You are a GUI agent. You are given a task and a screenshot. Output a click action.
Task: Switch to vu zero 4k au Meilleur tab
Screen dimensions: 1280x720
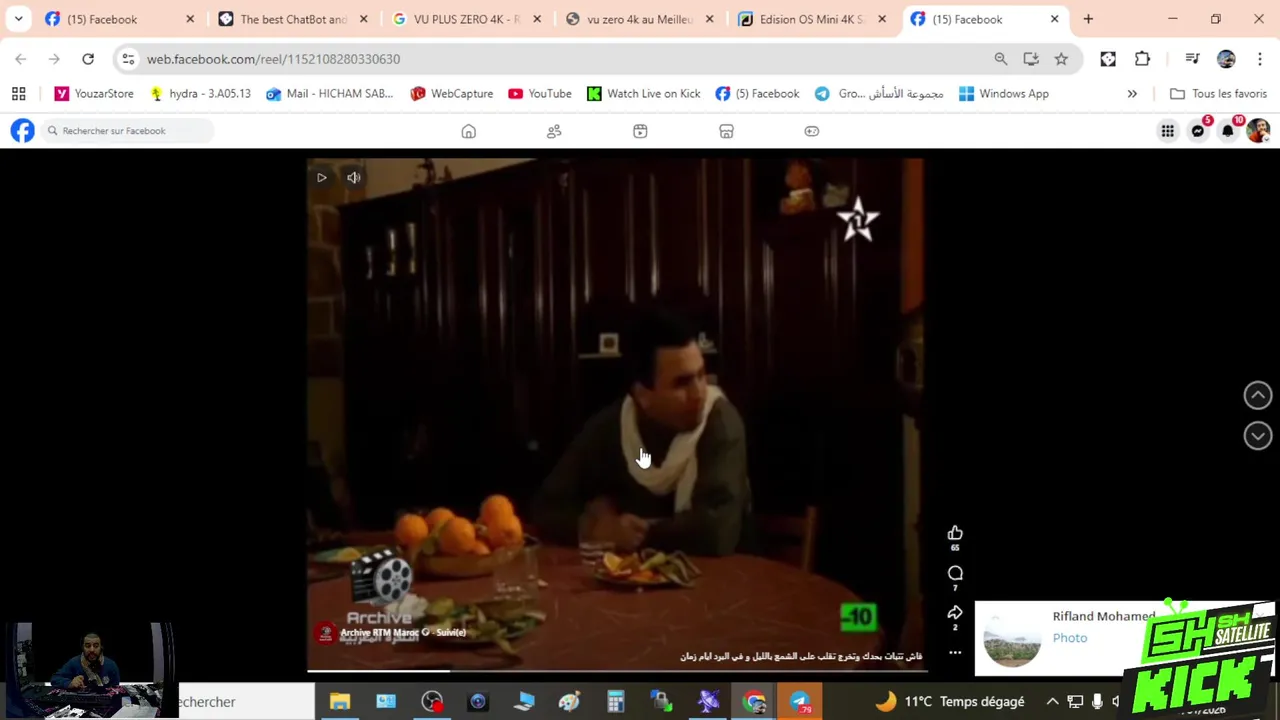click(639, 19)
